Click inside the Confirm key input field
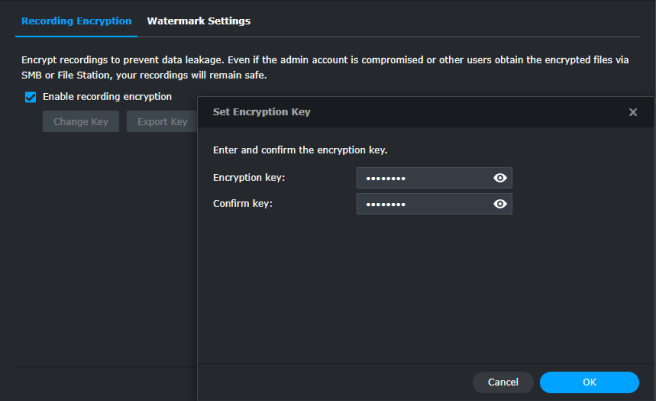 coord(422,204)
